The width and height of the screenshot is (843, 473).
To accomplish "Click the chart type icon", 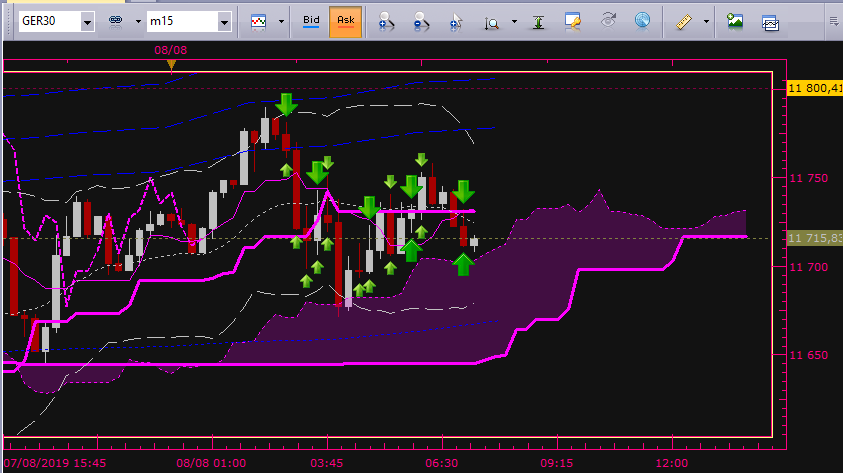I will [x=259, y=22].
